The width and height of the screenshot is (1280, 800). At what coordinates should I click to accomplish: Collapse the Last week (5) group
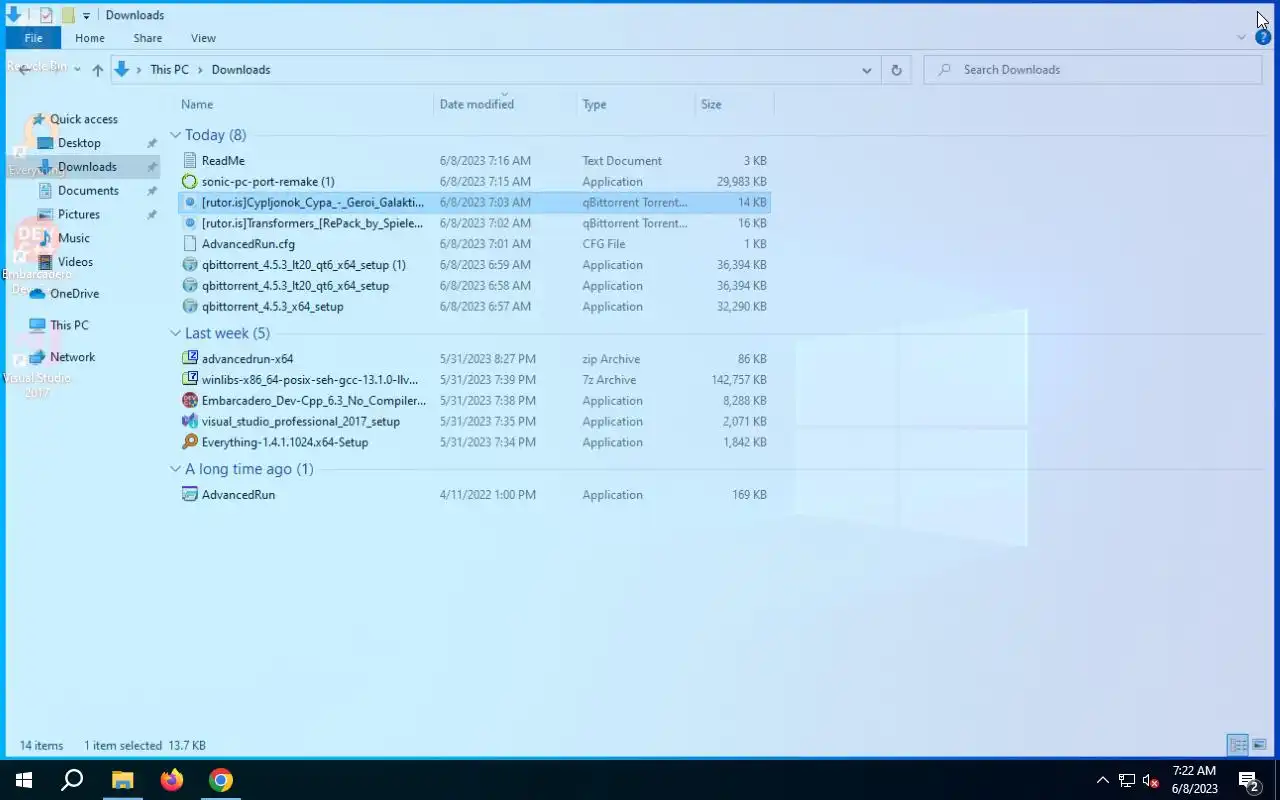[175, 333]
